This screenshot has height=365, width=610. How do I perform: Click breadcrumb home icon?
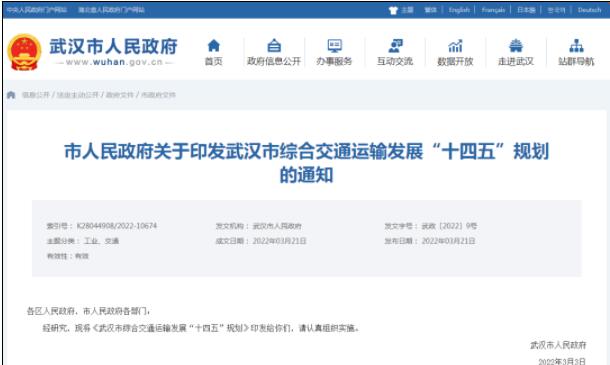click(x=11, y=95)
